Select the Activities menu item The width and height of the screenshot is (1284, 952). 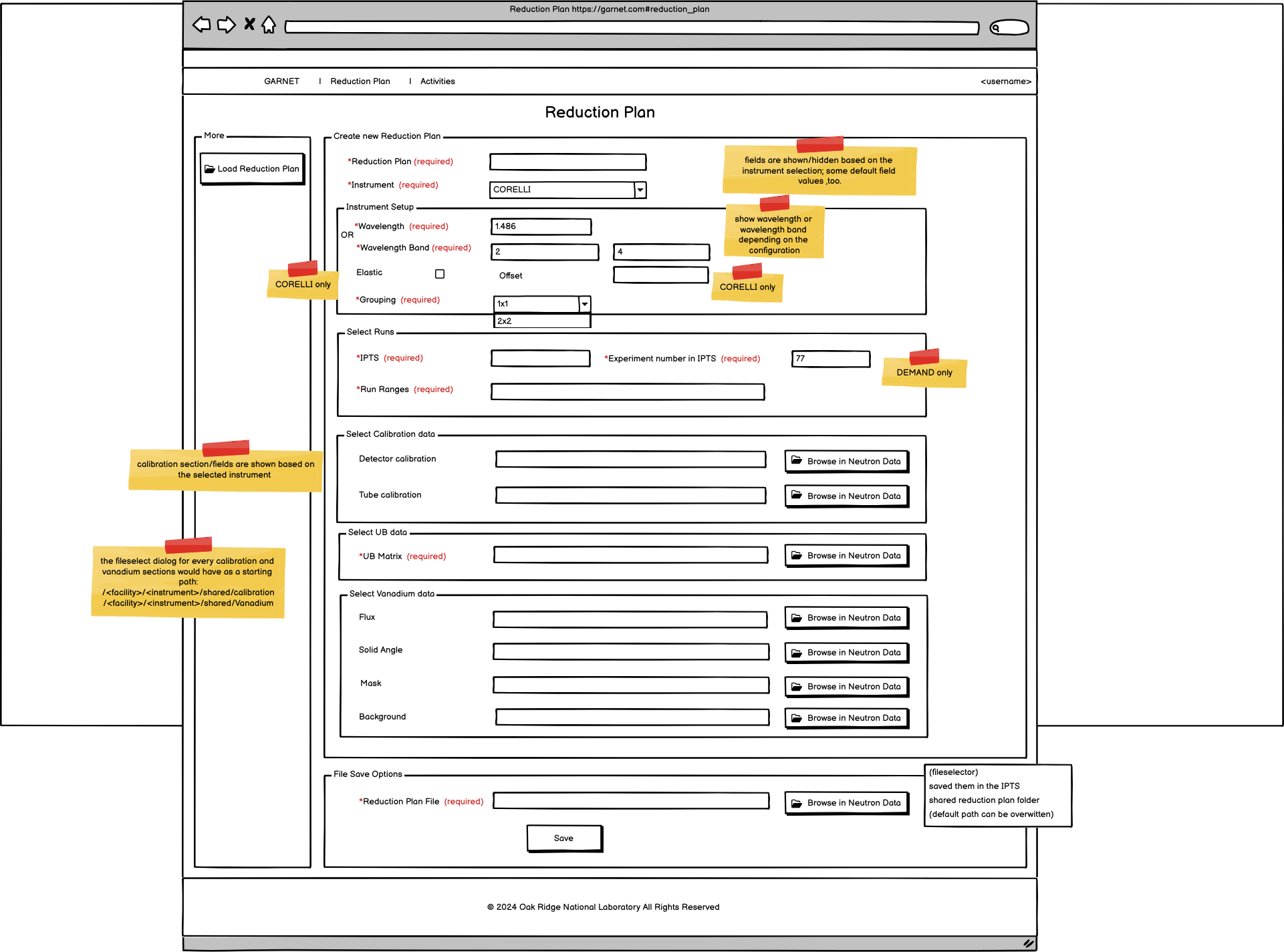[437, 81]
